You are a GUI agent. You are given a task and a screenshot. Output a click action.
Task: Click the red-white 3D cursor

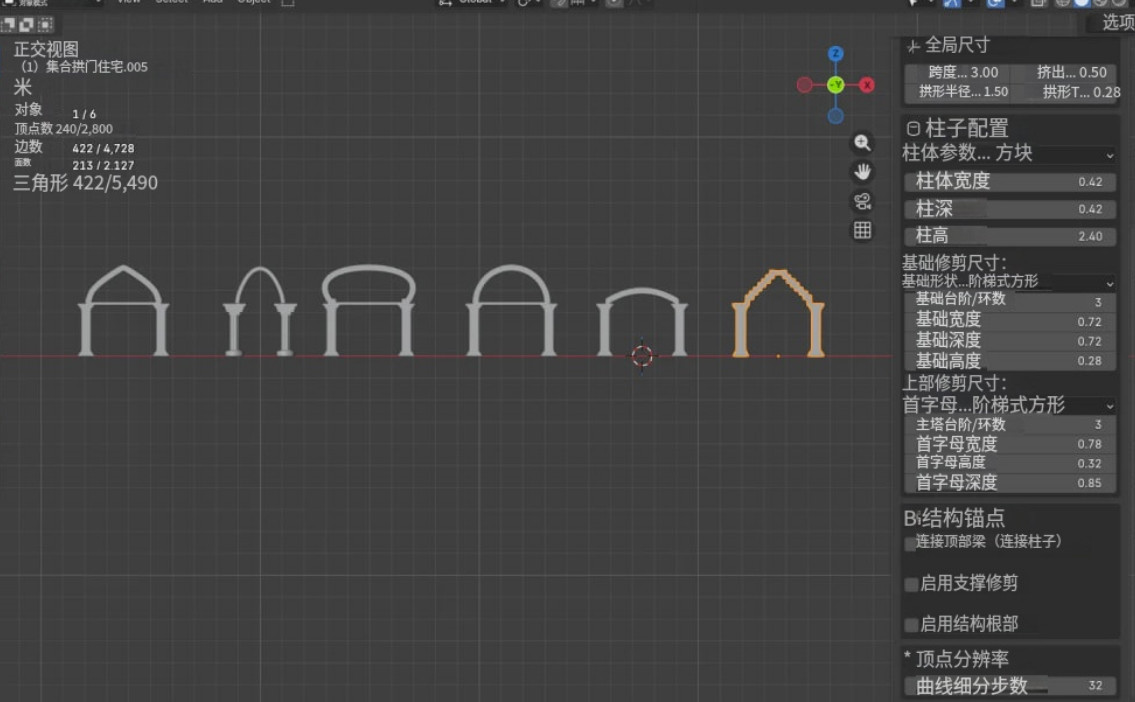(x=642, y=356)
